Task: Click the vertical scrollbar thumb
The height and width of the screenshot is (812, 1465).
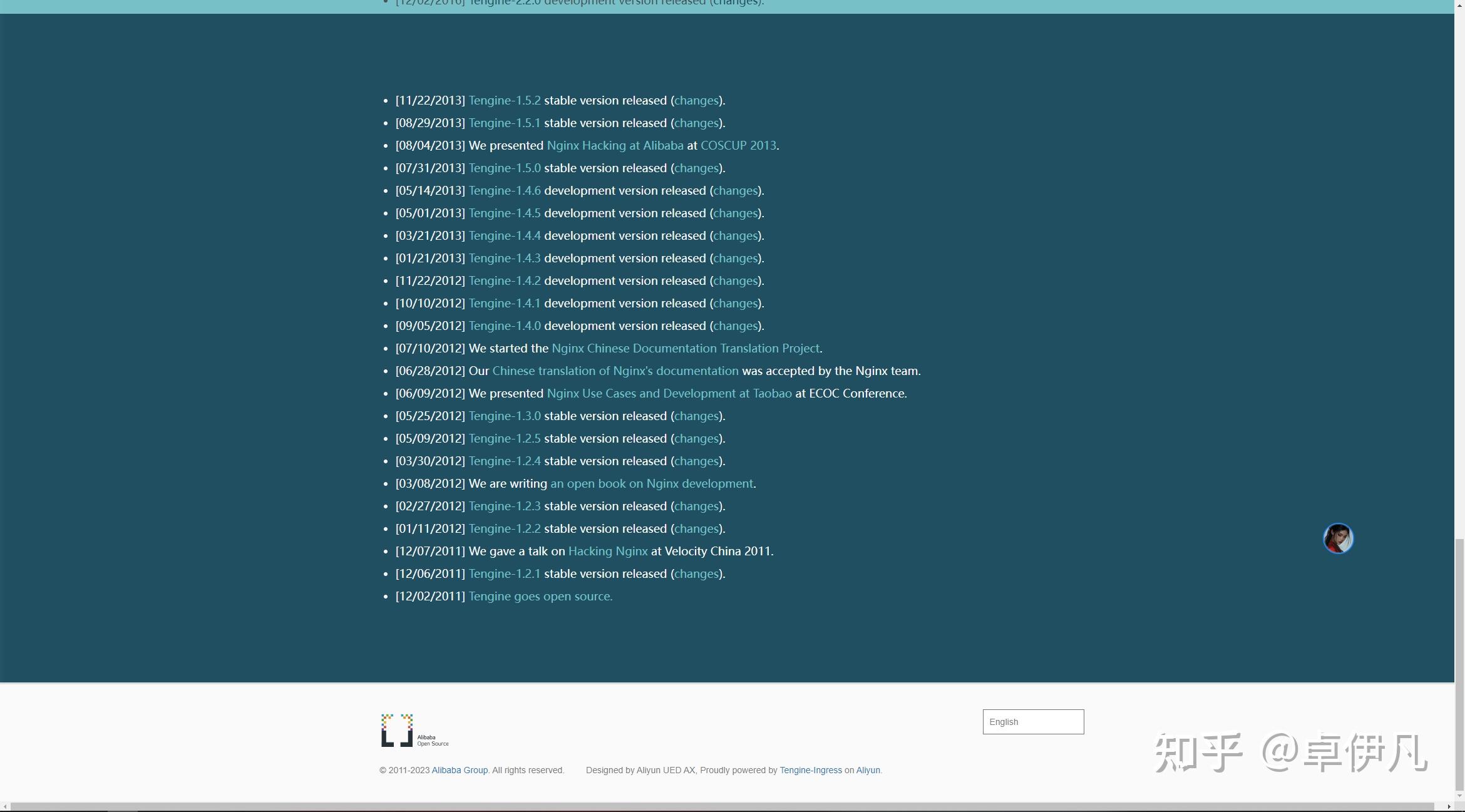Action: (x=1459, y=664)
